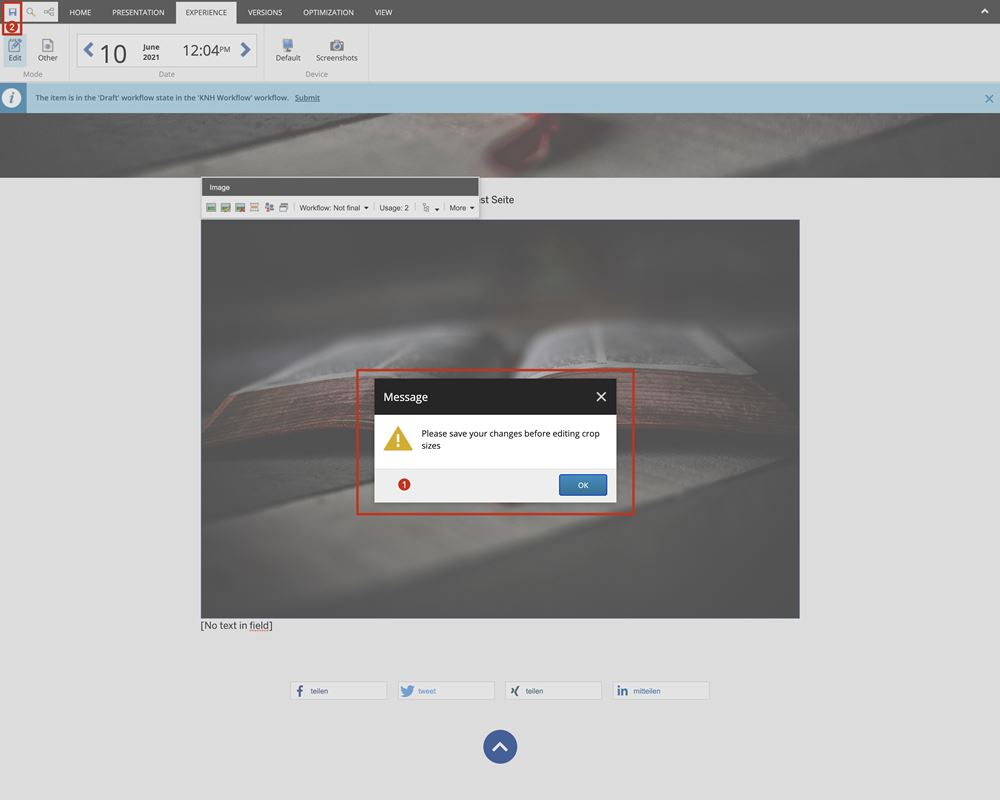The width and height of the screenshot is (1000, 800).
Task: Click the first image icon in Image toolbar
Action: (211, 208)
